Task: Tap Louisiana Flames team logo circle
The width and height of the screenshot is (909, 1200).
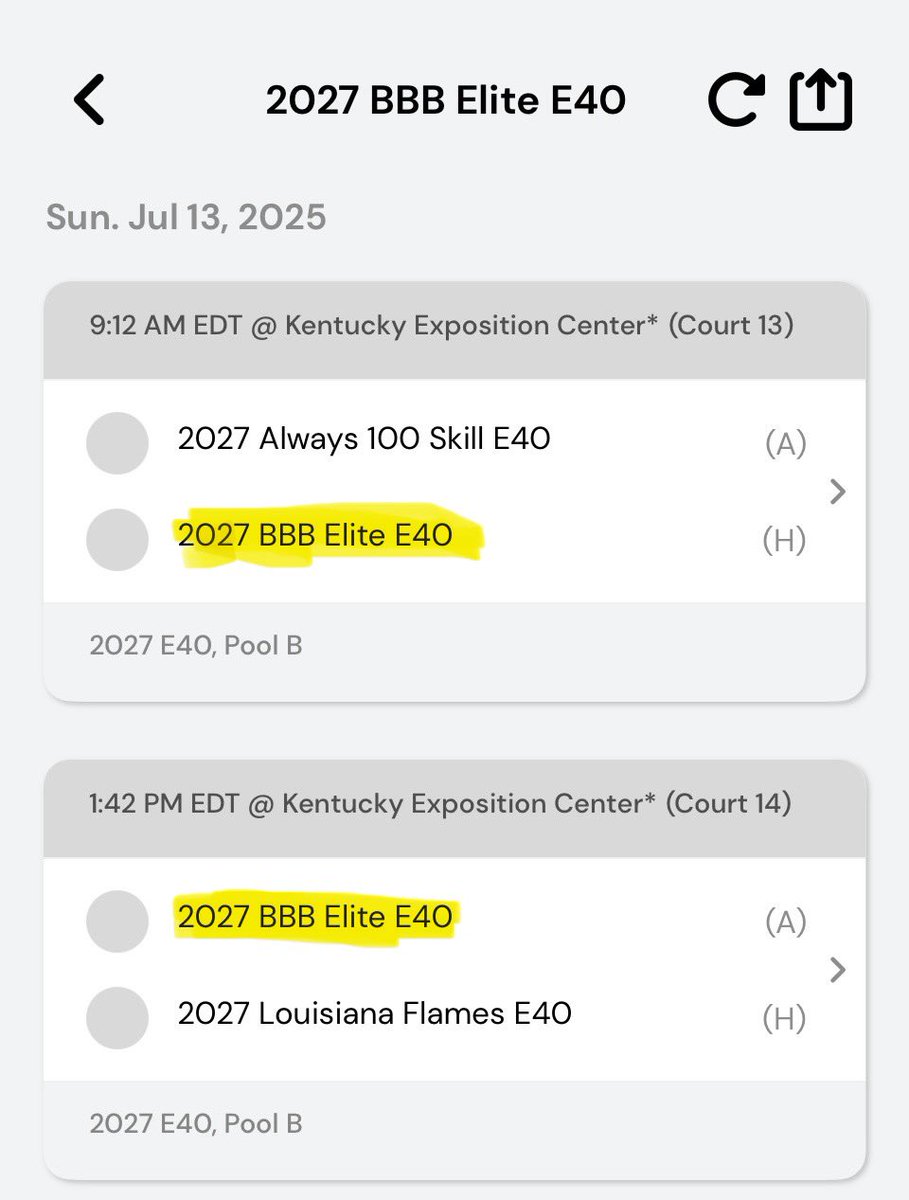Action: coord(117,1018)
